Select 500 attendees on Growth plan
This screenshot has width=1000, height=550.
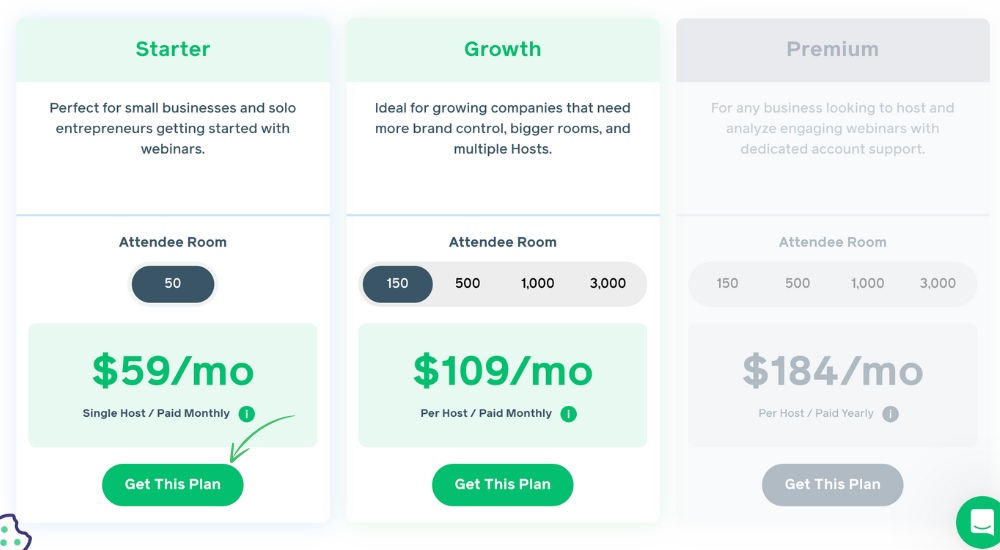467,284
